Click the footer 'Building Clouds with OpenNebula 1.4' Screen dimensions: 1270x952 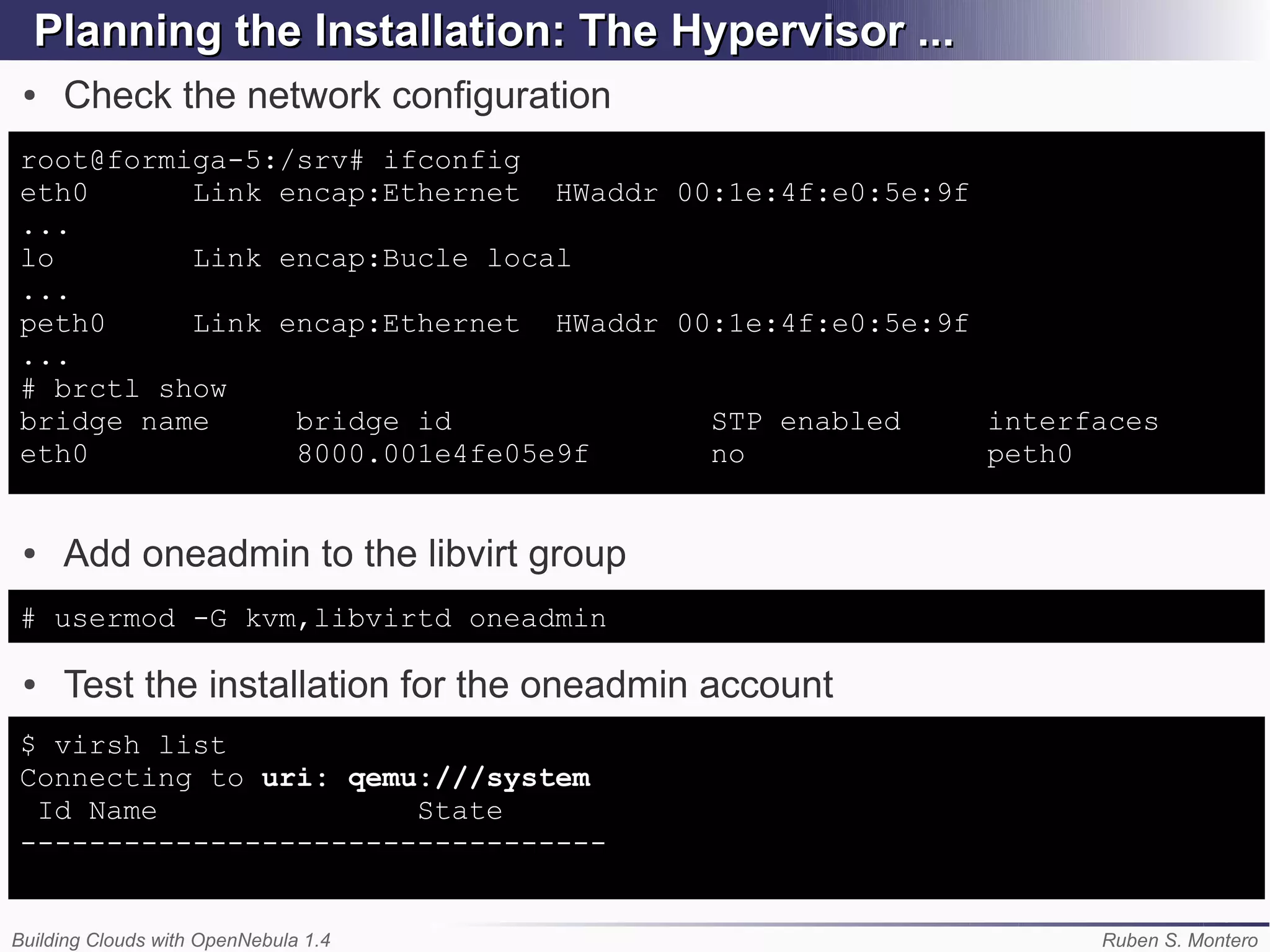[x=171, y=940]
